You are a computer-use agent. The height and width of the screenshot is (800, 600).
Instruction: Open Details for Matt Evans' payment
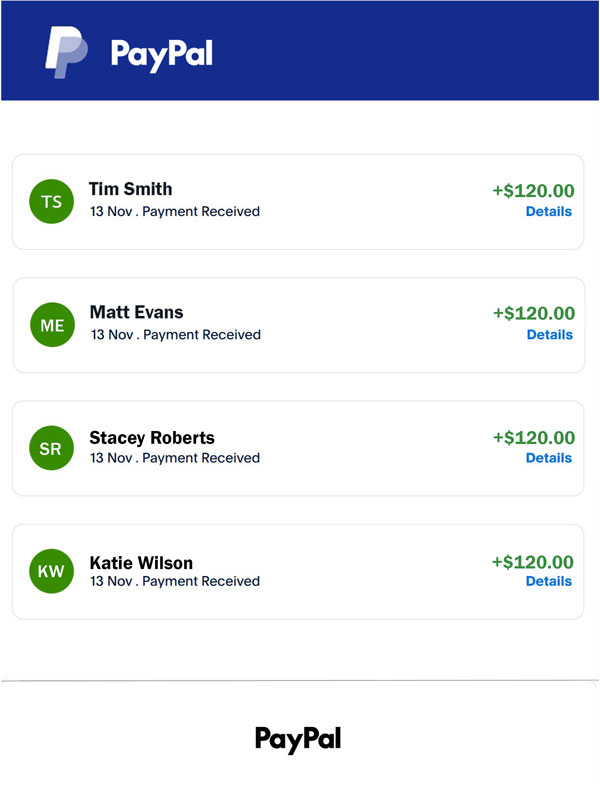(x=548, y=335)
